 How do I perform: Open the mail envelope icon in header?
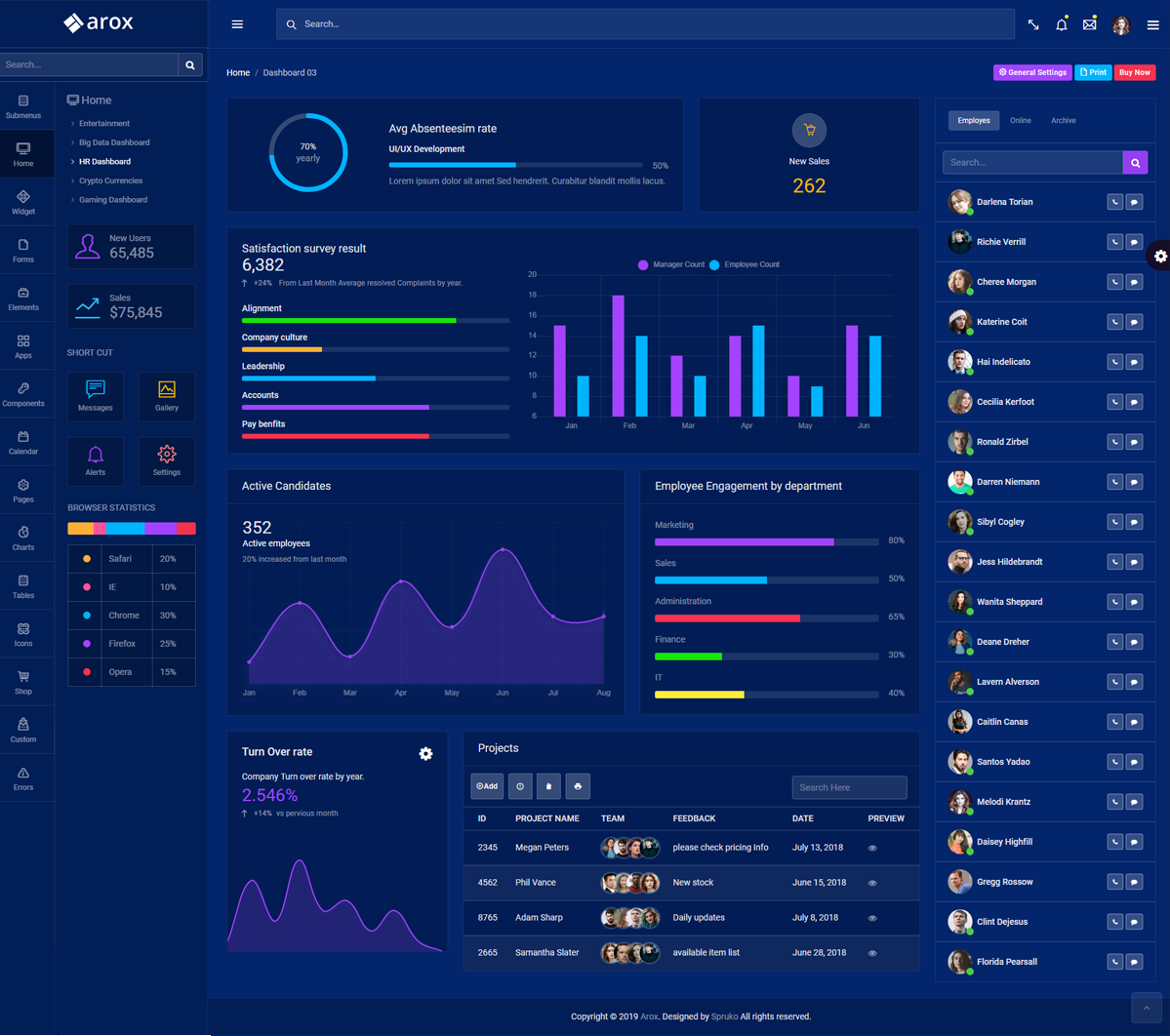pyautogui.click(x=1090, y=24)
